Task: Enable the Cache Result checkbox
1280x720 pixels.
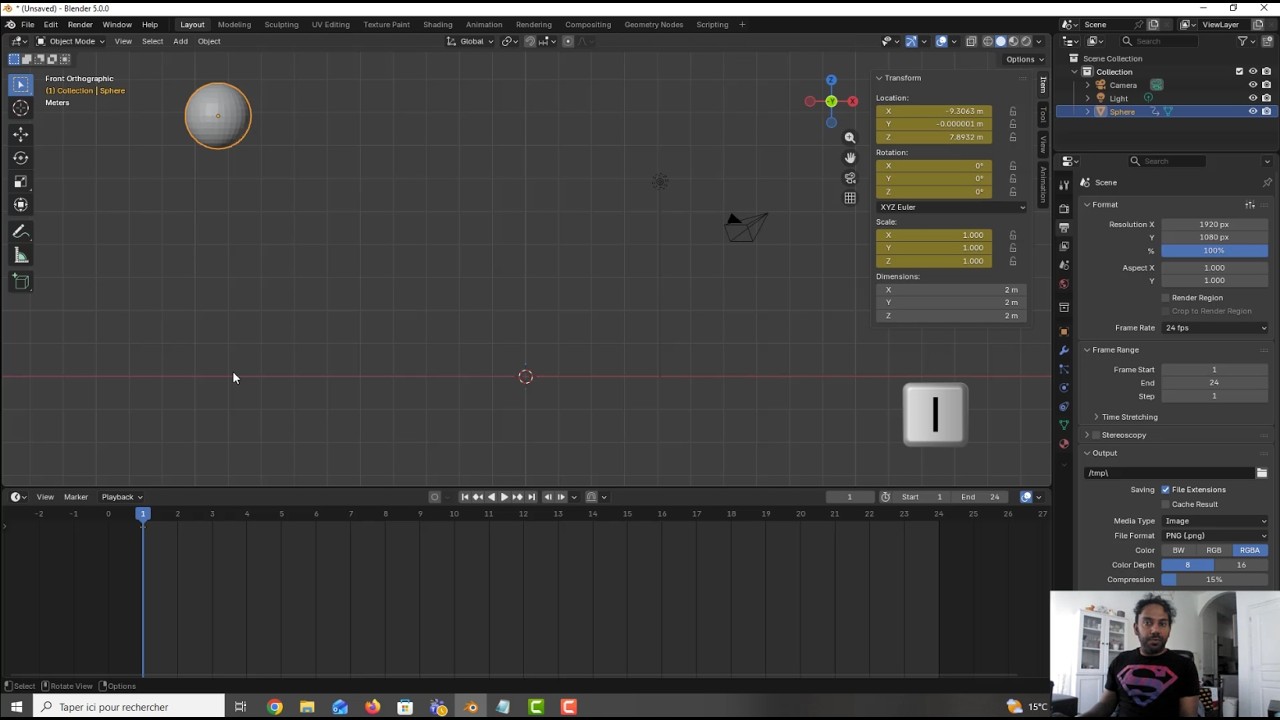Action: click(x=1166, y=504)
